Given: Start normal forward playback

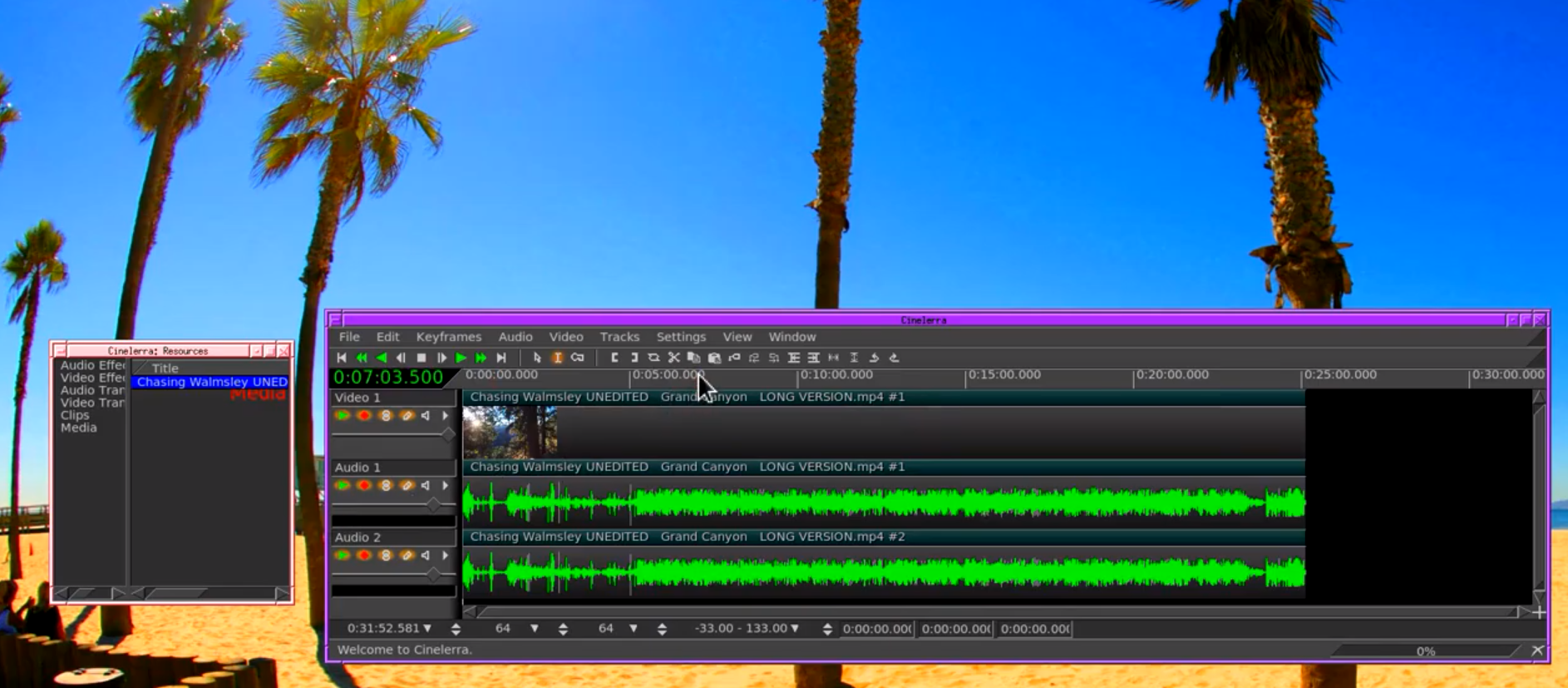Looking at the screenshot, I should point(461,358).
